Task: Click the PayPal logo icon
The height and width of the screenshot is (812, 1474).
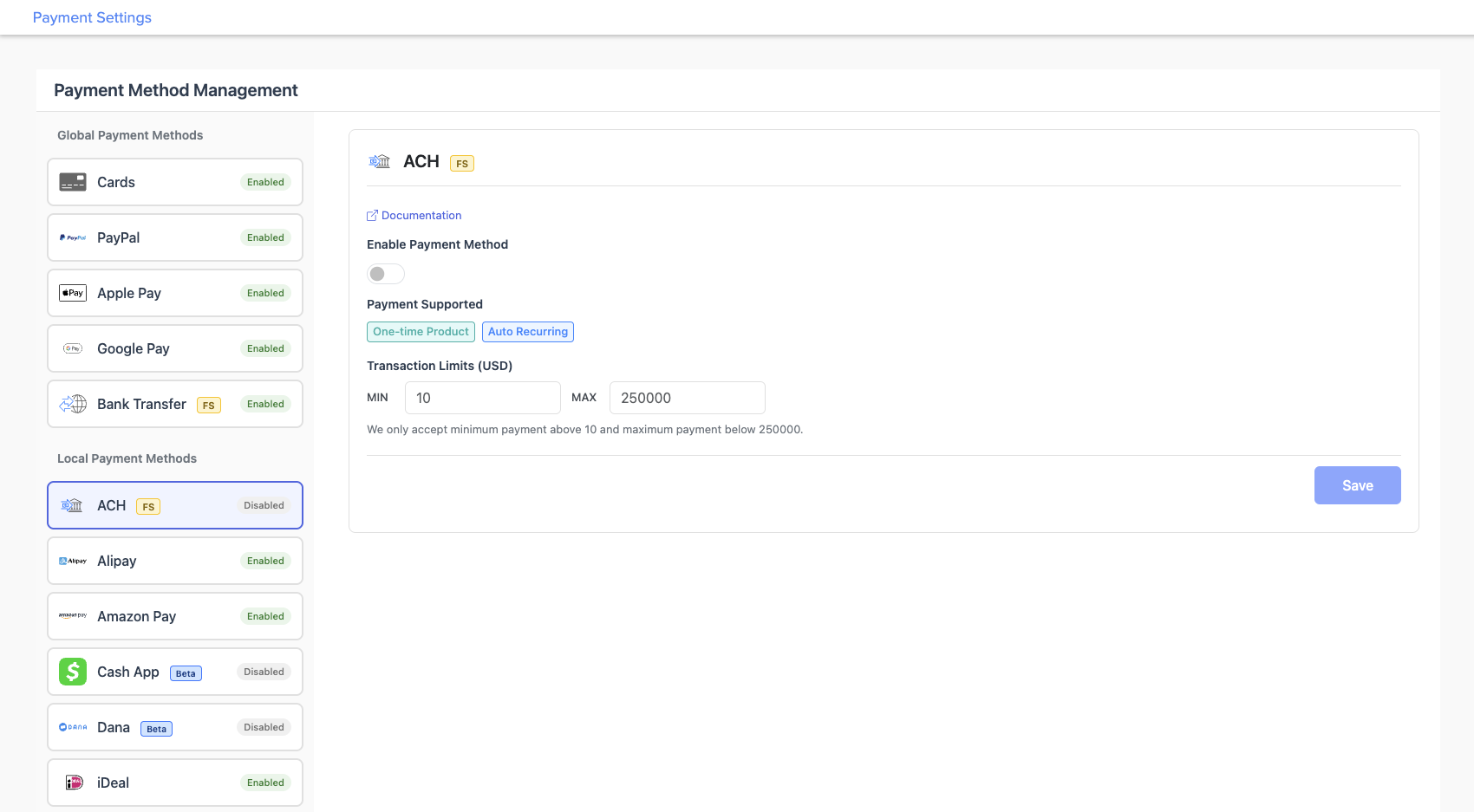Action: [73, 237]
